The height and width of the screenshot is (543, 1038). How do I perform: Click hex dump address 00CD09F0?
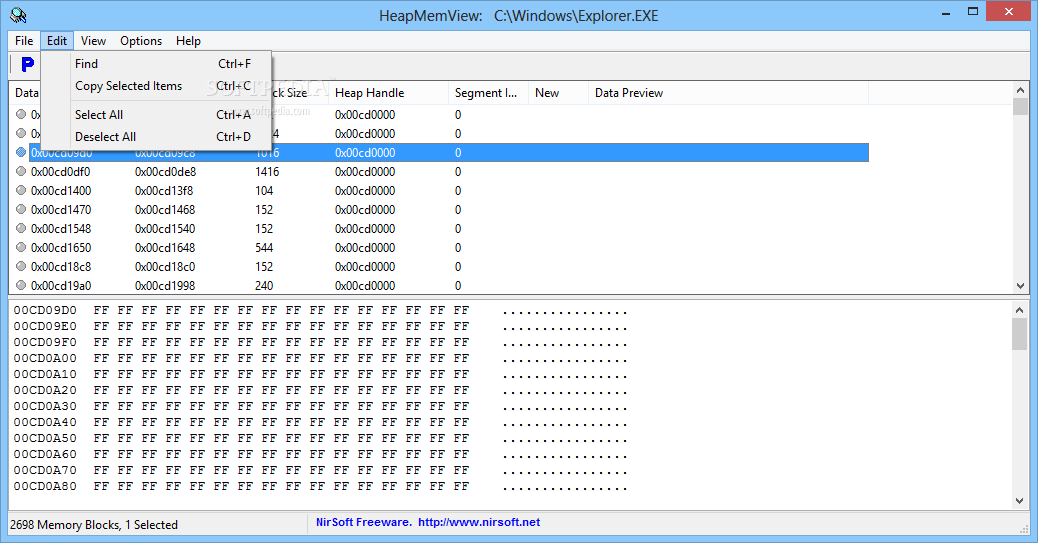click(45, 342)
